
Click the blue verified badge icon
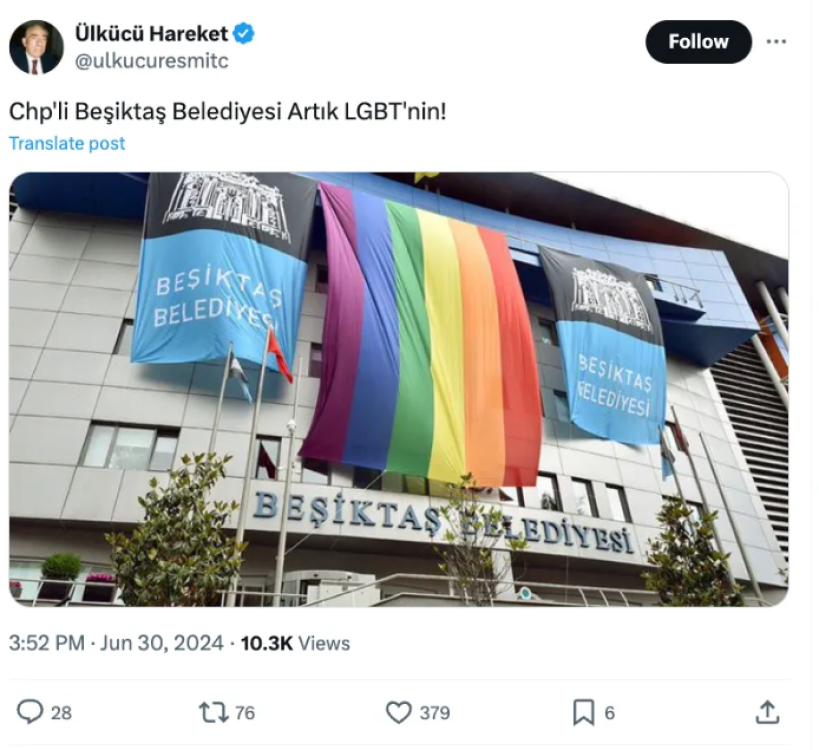243,33
